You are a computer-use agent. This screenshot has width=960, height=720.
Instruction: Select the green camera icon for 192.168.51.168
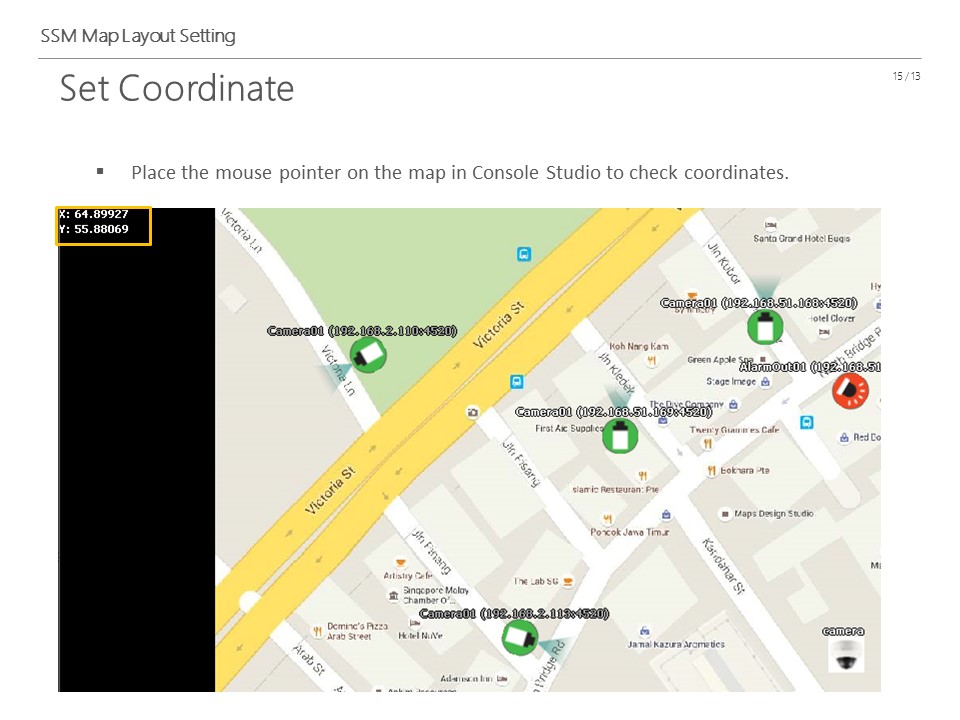[765, 327]
